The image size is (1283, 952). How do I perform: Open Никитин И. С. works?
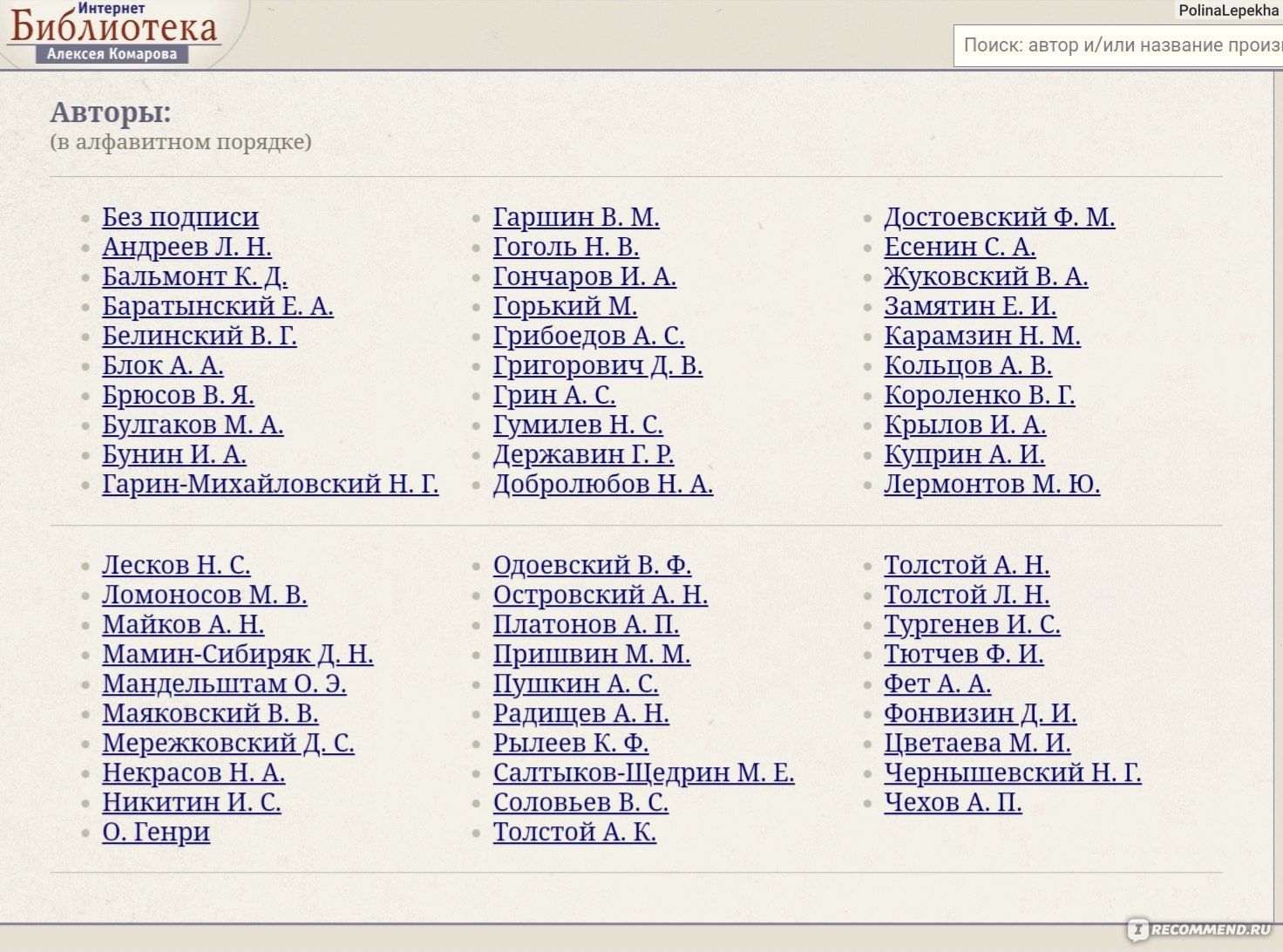pos(192,802)
